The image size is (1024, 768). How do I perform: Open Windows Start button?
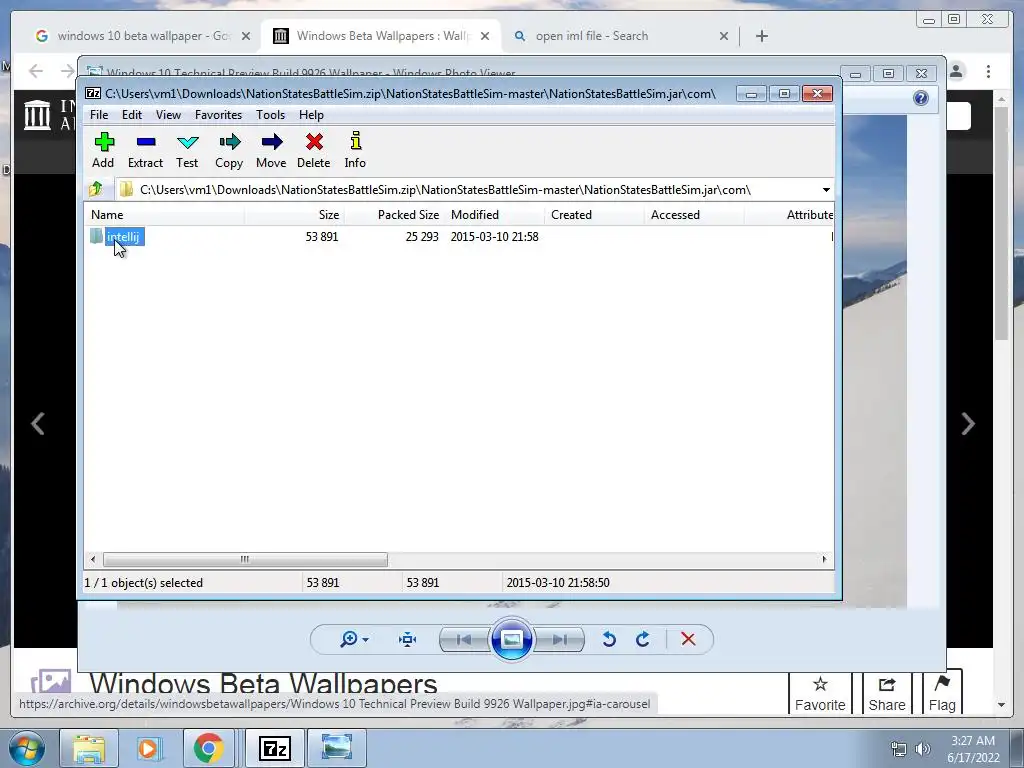25,748
